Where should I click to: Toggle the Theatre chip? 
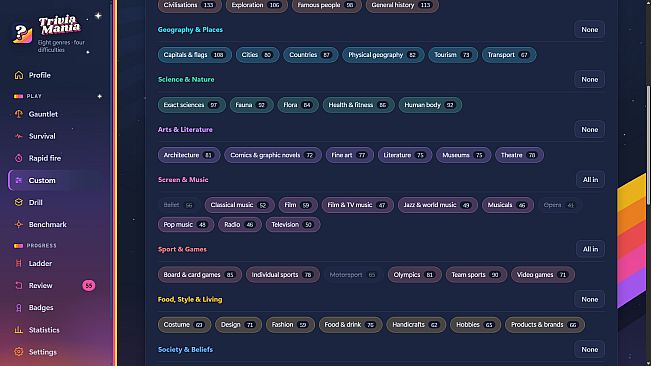coord(519,155)
